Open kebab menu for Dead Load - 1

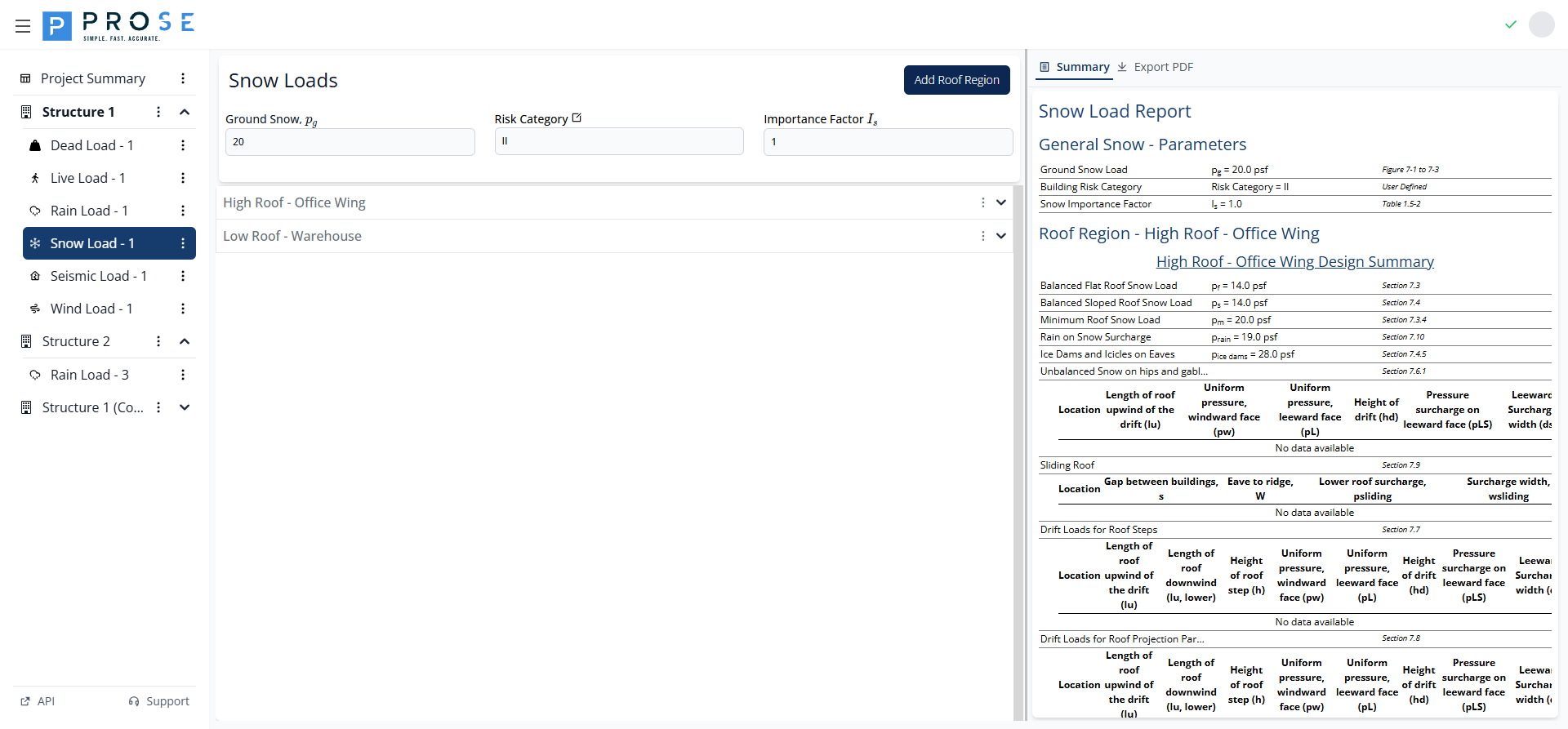click(183, 145)
